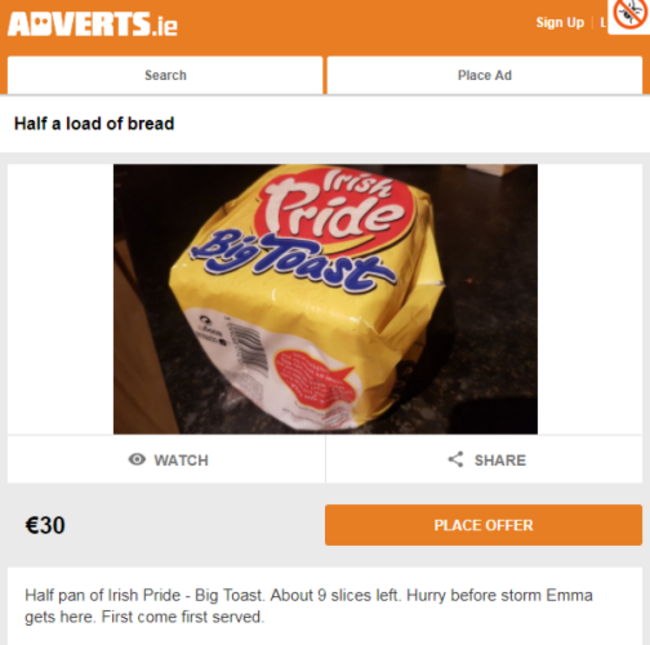This screenshot has height=645, width=650.
Task: Click the eye icon beside WATCH
Action: 137,459
